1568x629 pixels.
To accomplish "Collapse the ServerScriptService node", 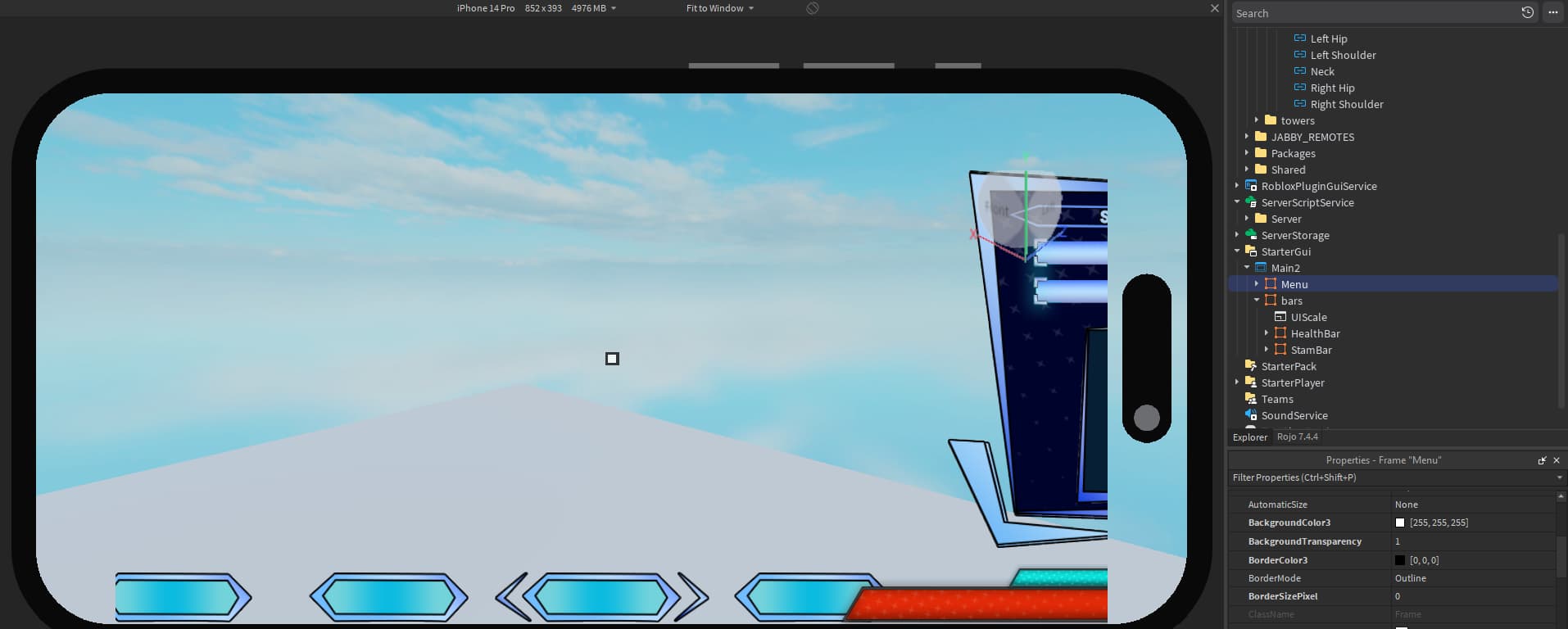I will 1237,202.
